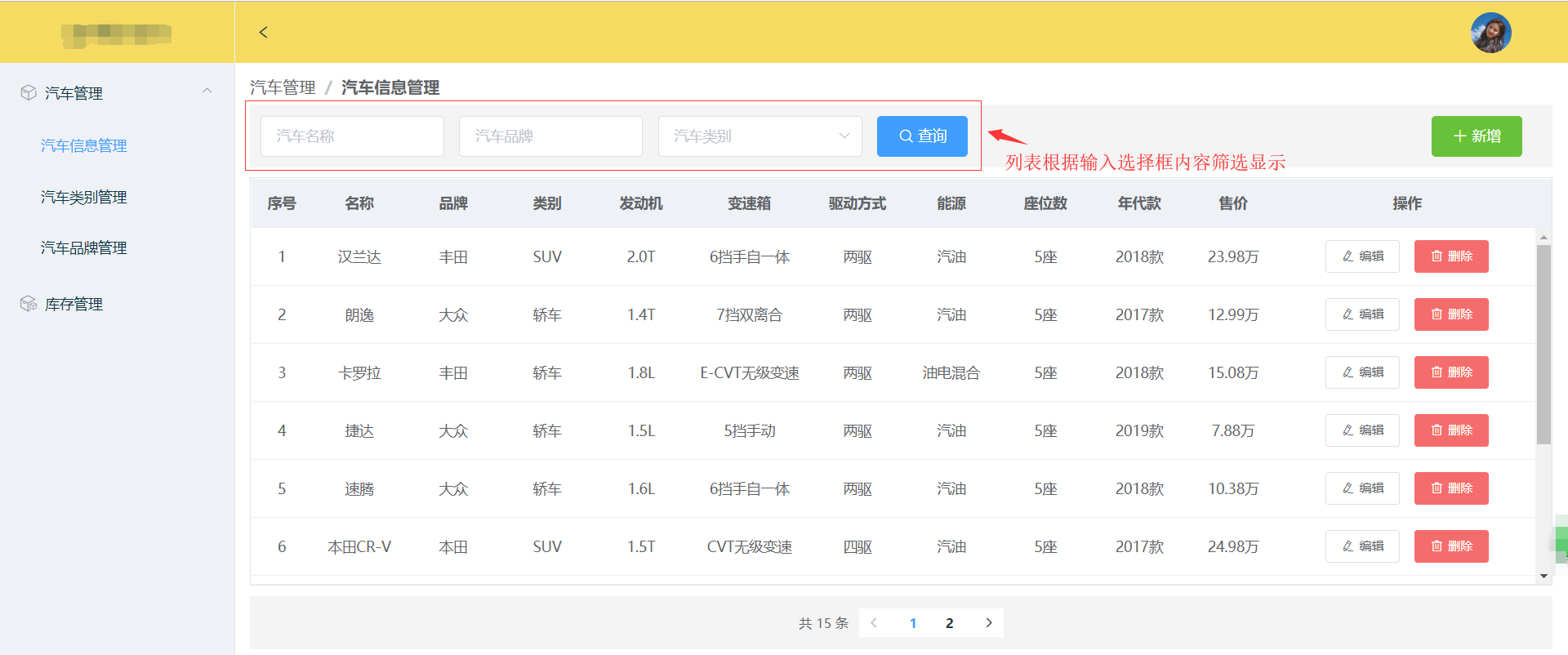Viewport: 1568px width, 655px height.
Task: Click the table vertical scrollbar thumb
Action: [x=1543, y=345]
